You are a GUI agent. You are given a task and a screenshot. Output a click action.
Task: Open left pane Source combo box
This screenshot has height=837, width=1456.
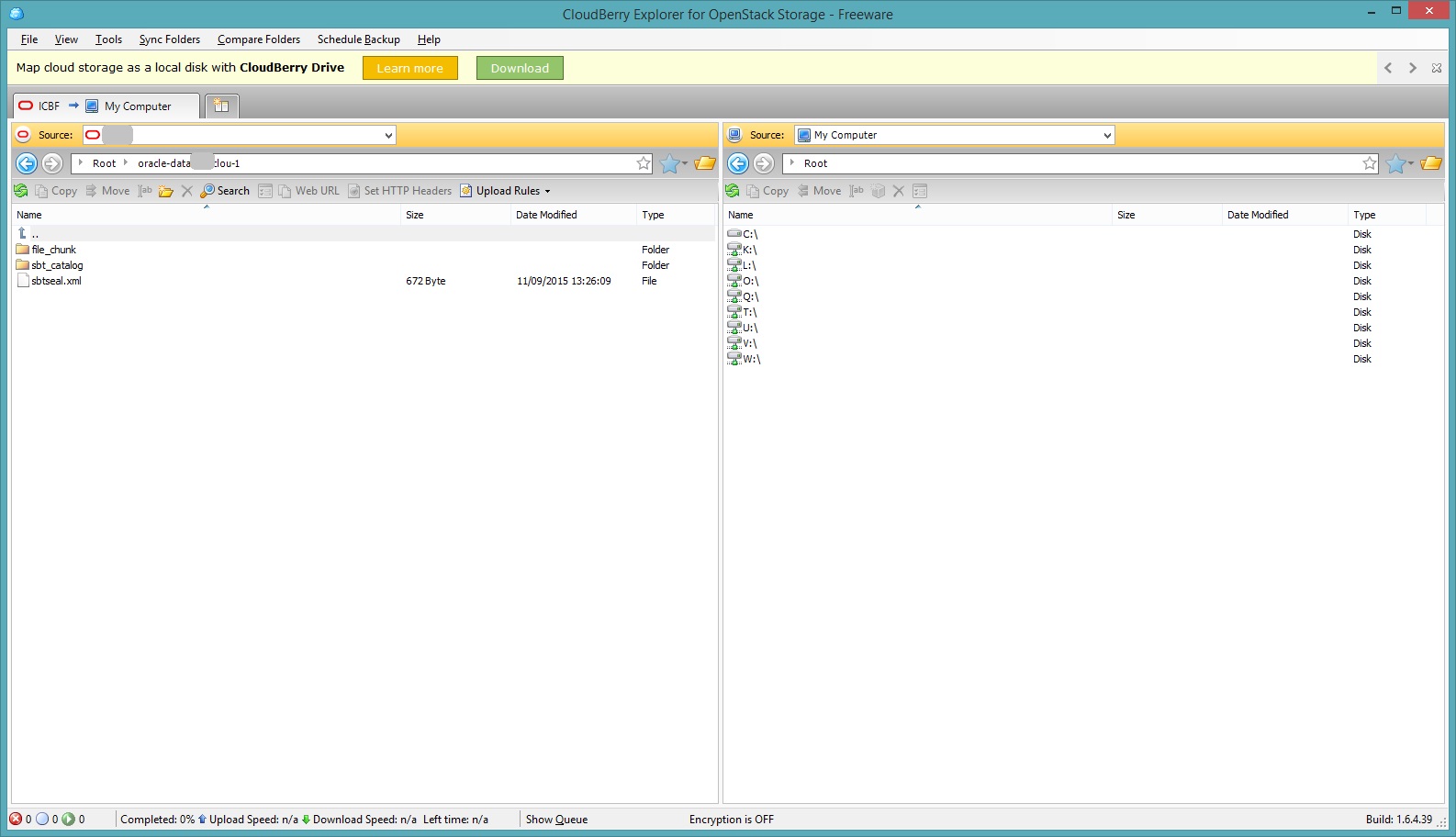coord(240,135)
